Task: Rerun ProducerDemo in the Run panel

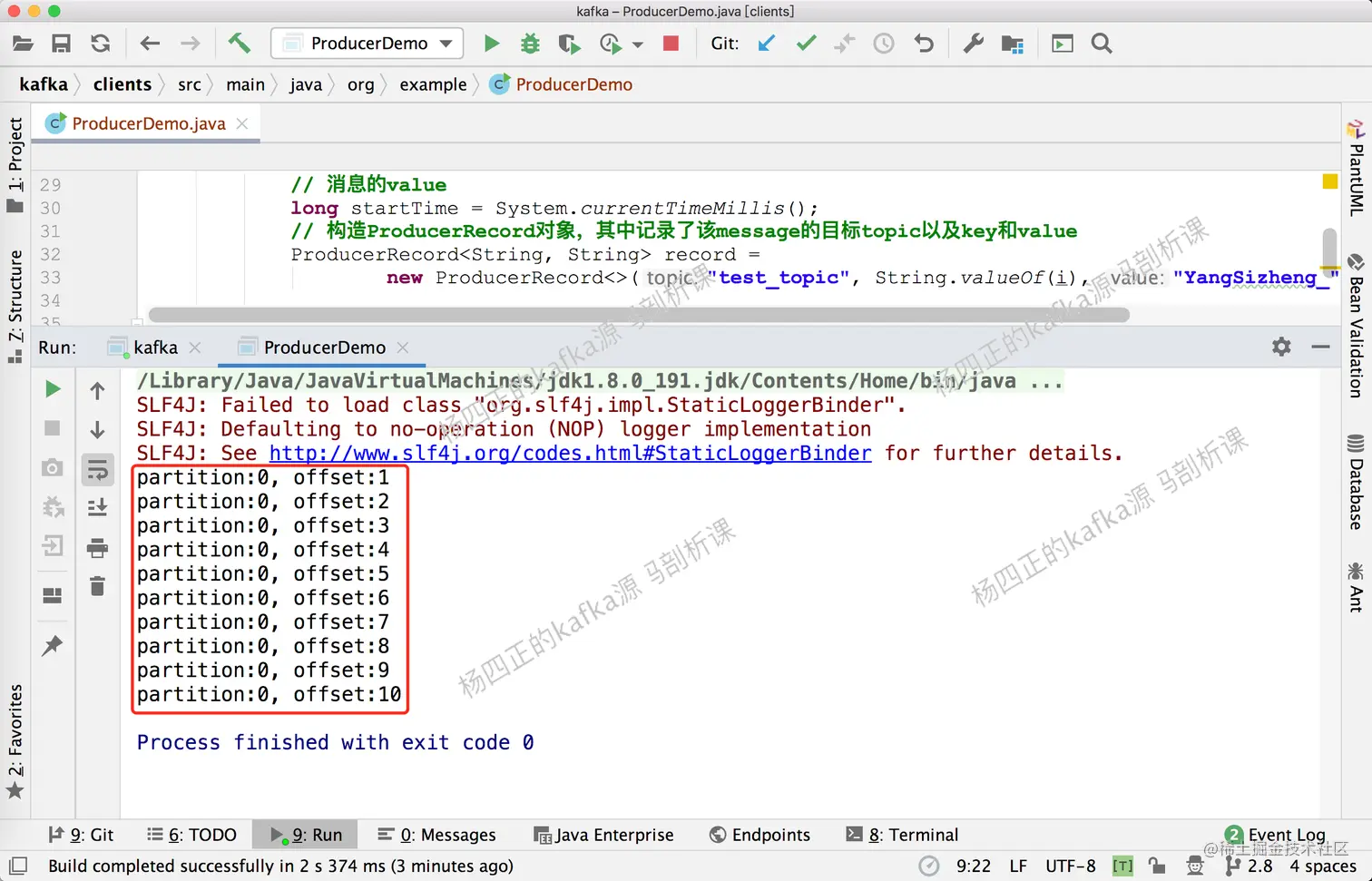Action: click(x=53, y=389)
